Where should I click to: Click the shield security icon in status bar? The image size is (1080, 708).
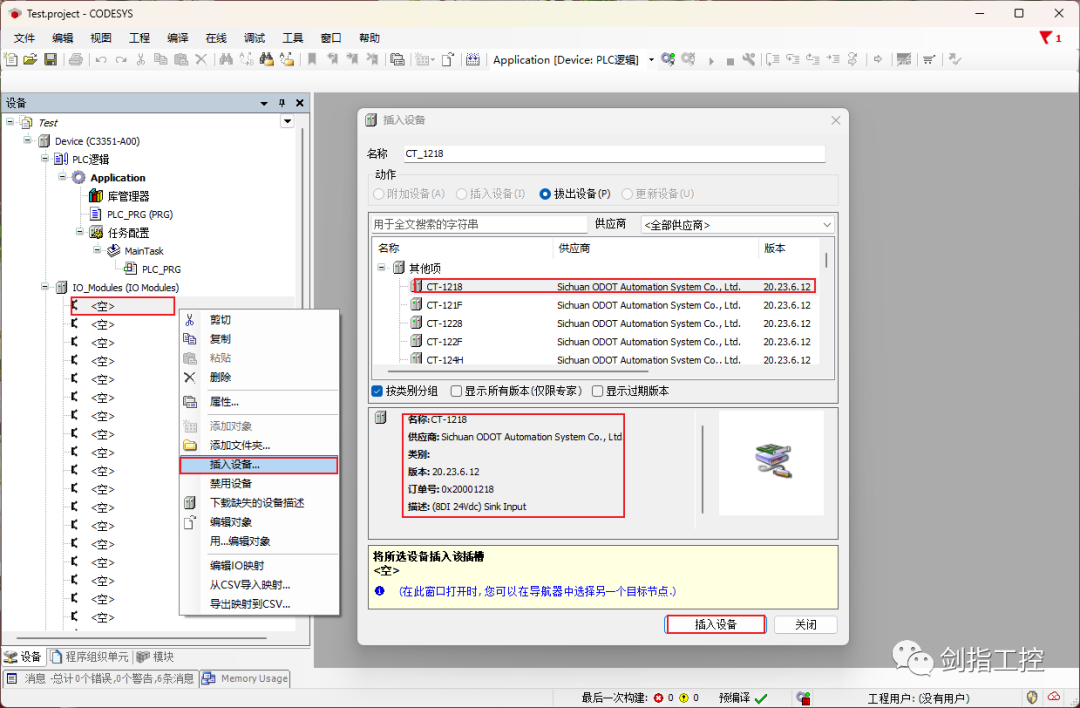1032,698
